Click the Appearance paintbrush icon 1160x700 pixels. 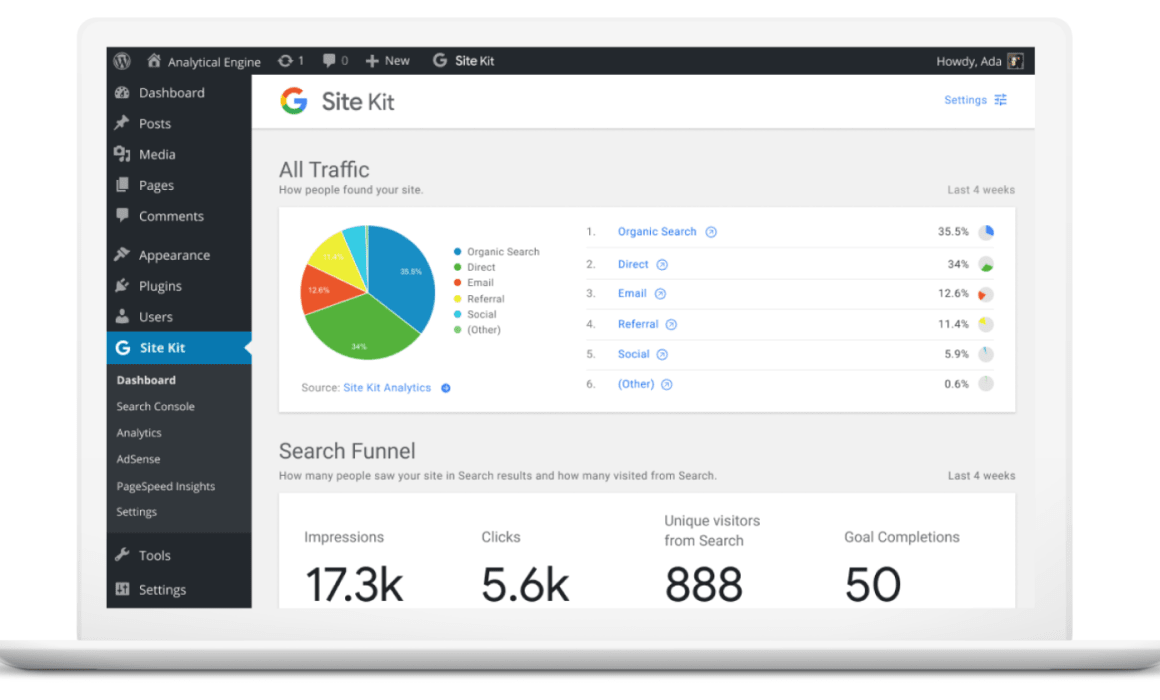coord(122,255)
